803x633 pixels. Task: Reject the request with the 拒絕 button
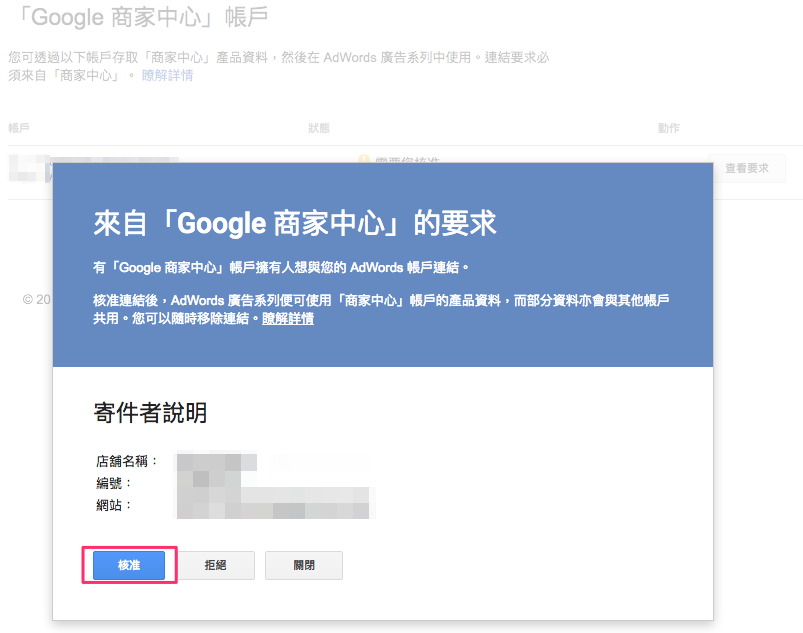(x=216, y=565)
